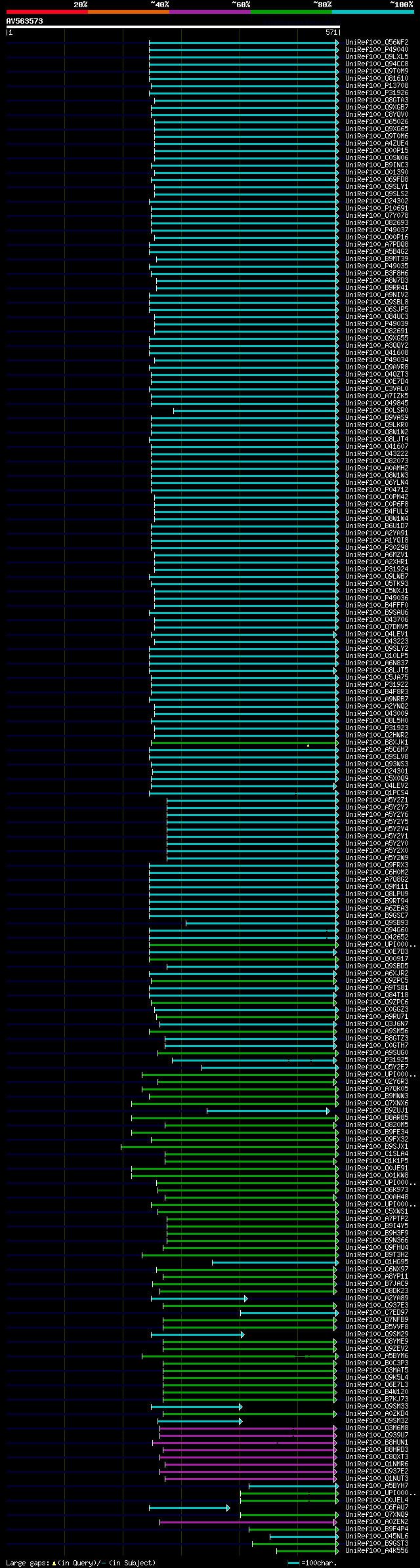Select the UniRef100_Q42652 label
The width and height of the screenshot is (420, 1568).
(377, 937)
